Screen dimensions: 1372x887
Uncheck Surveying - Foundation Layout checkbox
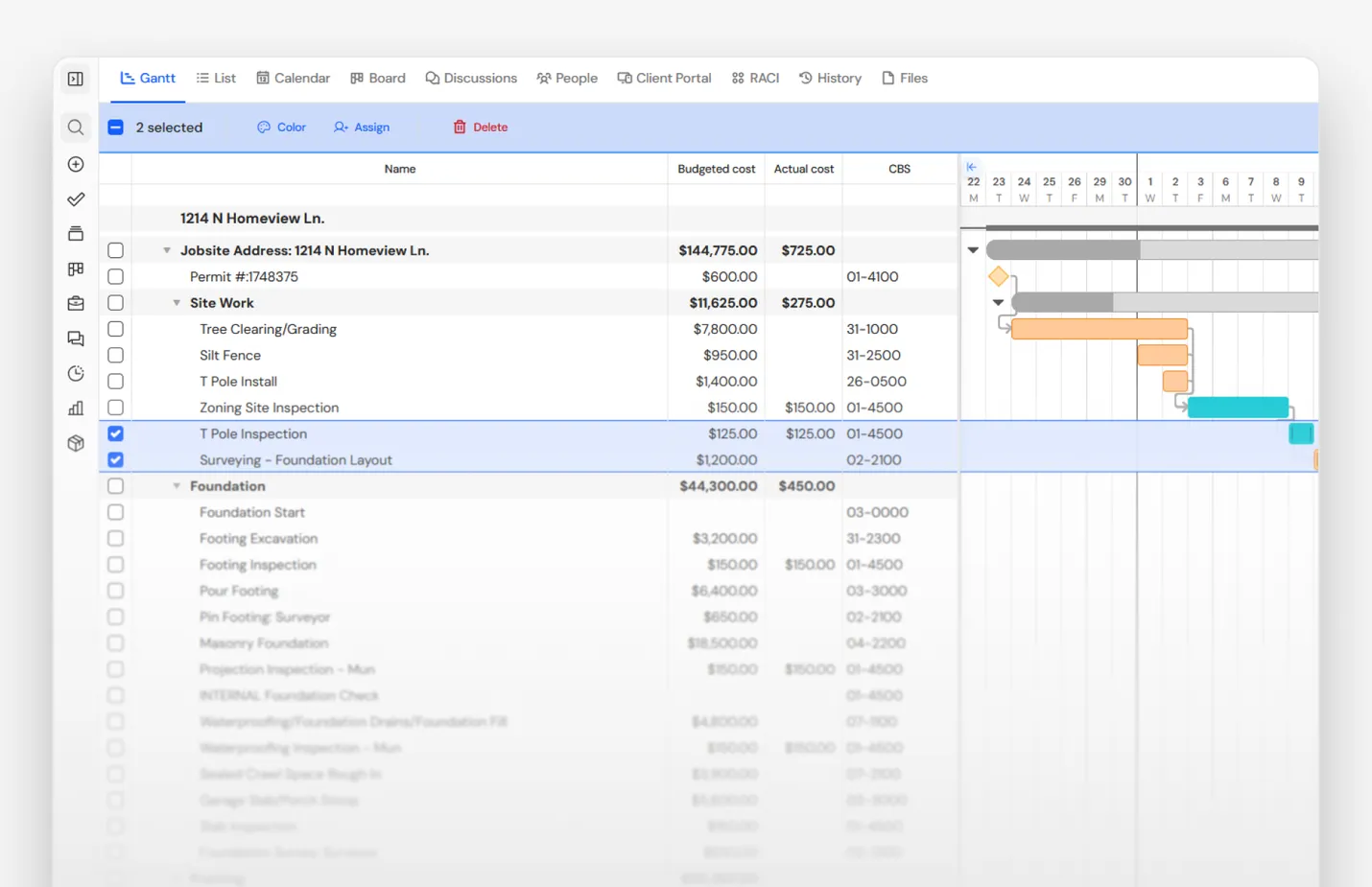(115, 459)
